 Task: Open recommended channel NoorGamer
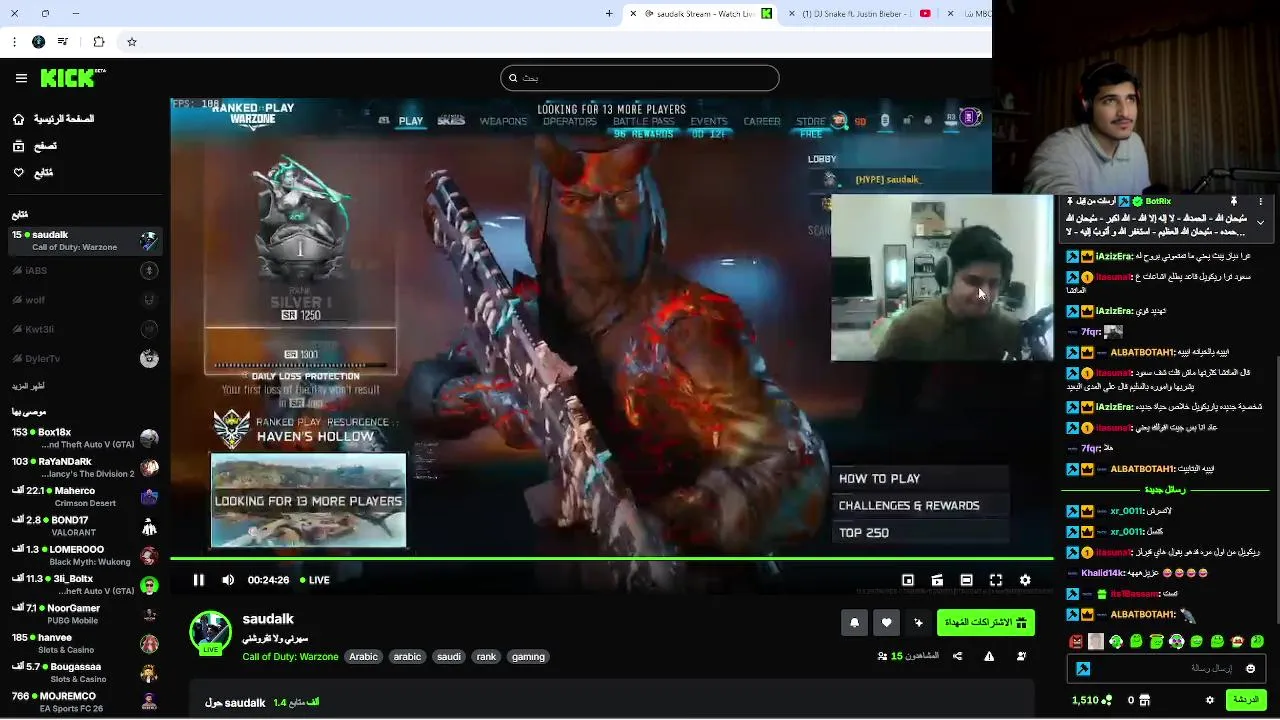84,614
